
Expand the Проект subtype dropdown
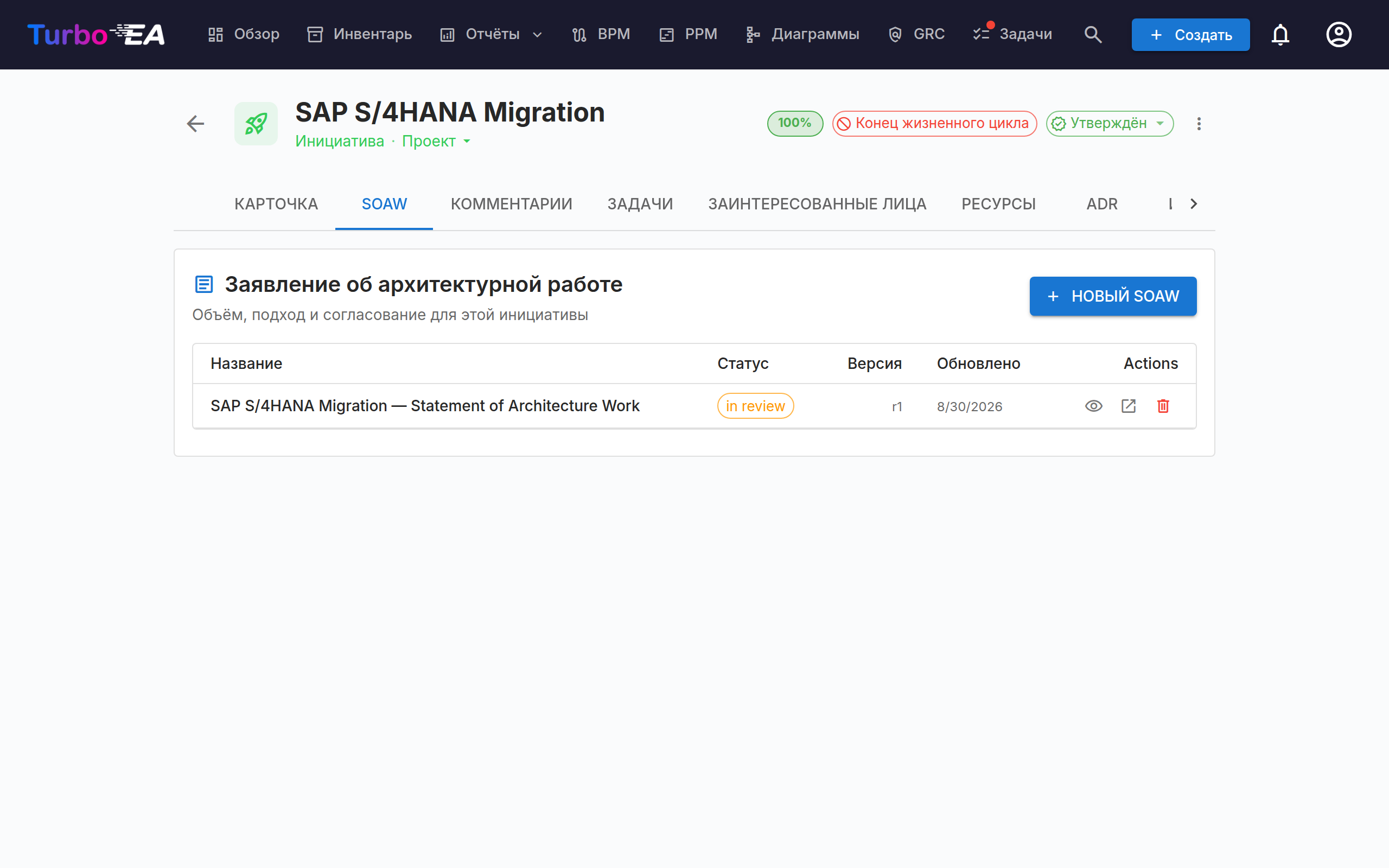(x=436, y=141)
